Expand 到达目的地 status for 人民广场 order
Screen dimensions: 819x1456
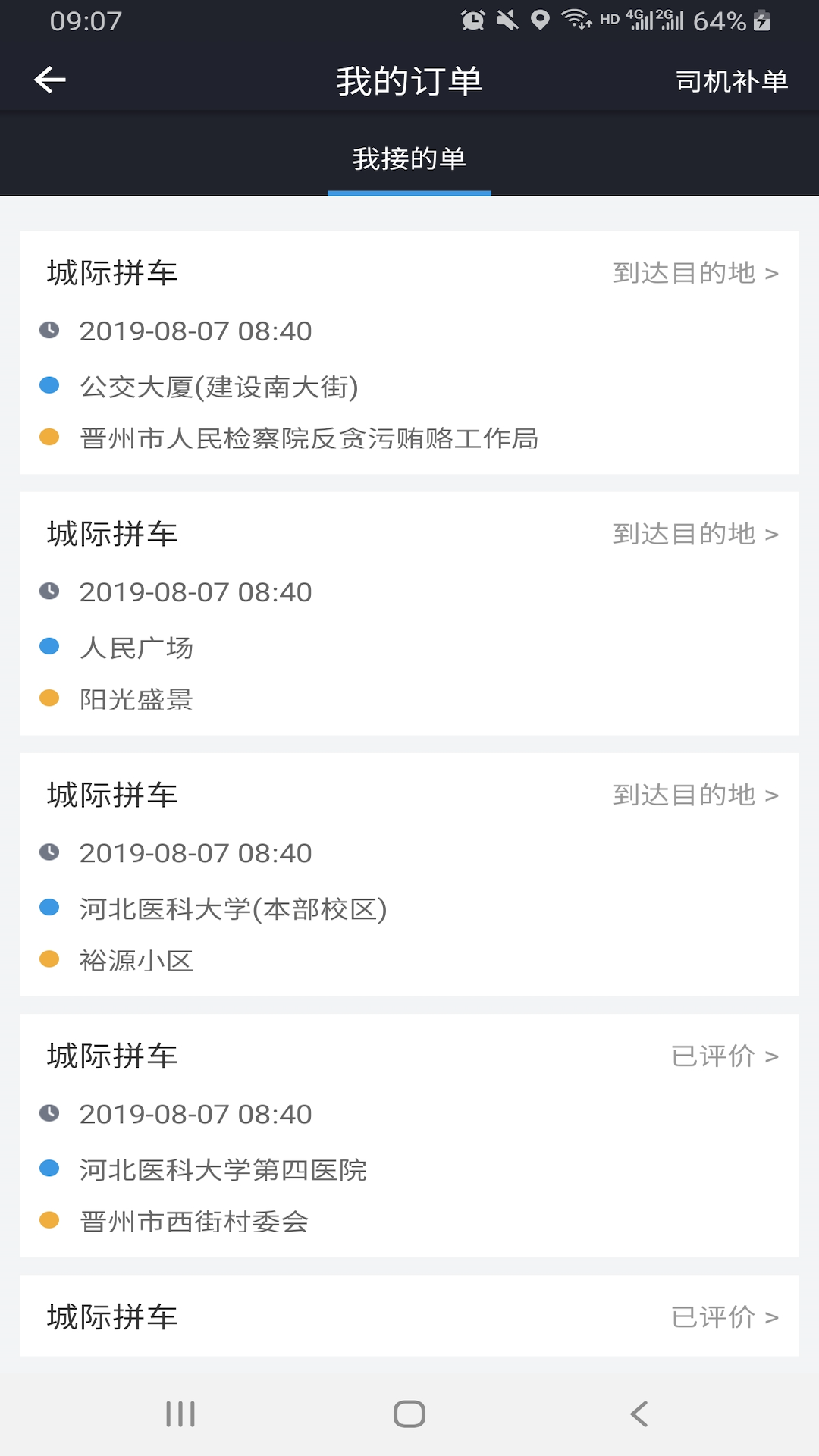(x=695, y=534)
